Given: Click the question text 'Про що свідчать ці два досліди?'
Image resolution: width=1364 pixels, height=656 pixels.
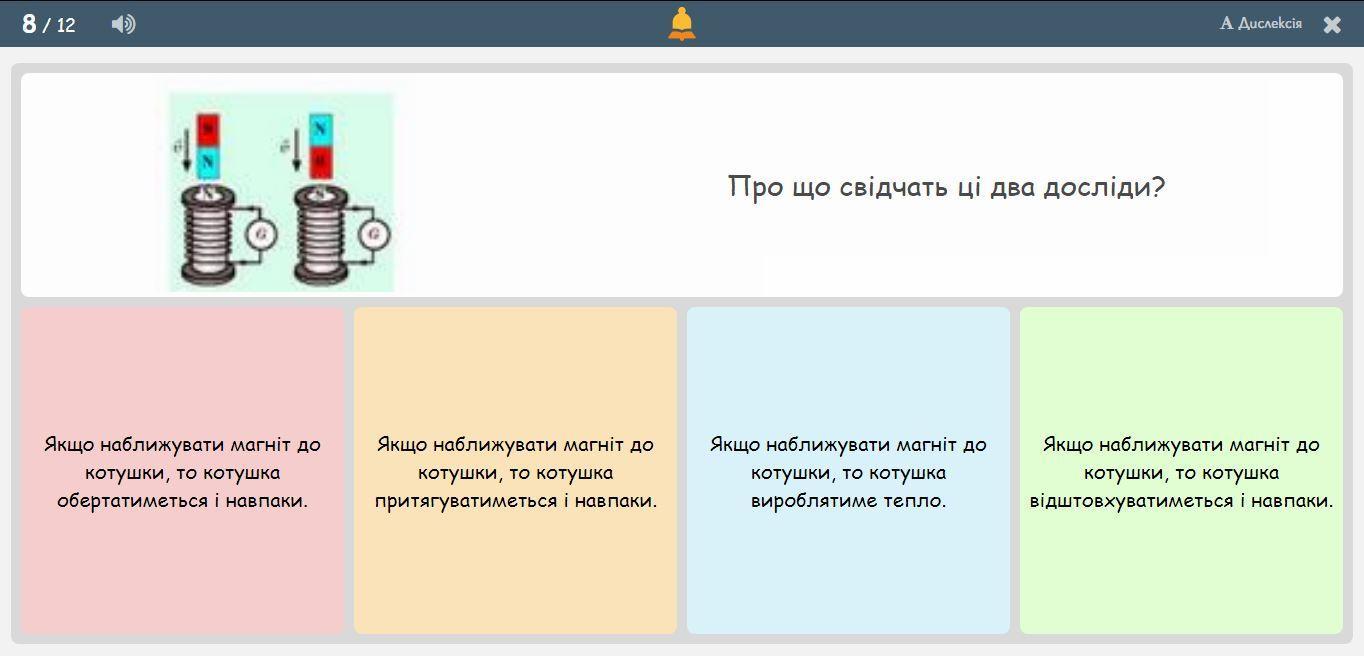Looking at the screenshot, I should (x=946, y=186).
